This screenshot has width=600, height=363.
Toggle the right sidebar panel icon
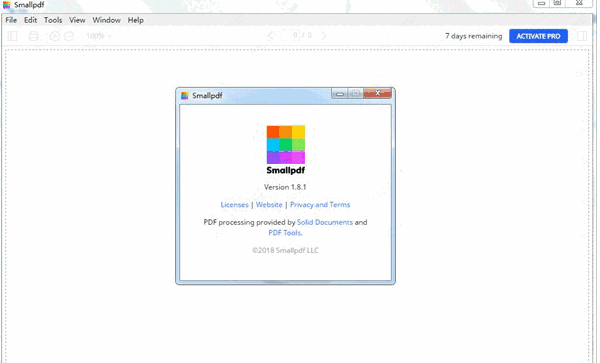582,36
